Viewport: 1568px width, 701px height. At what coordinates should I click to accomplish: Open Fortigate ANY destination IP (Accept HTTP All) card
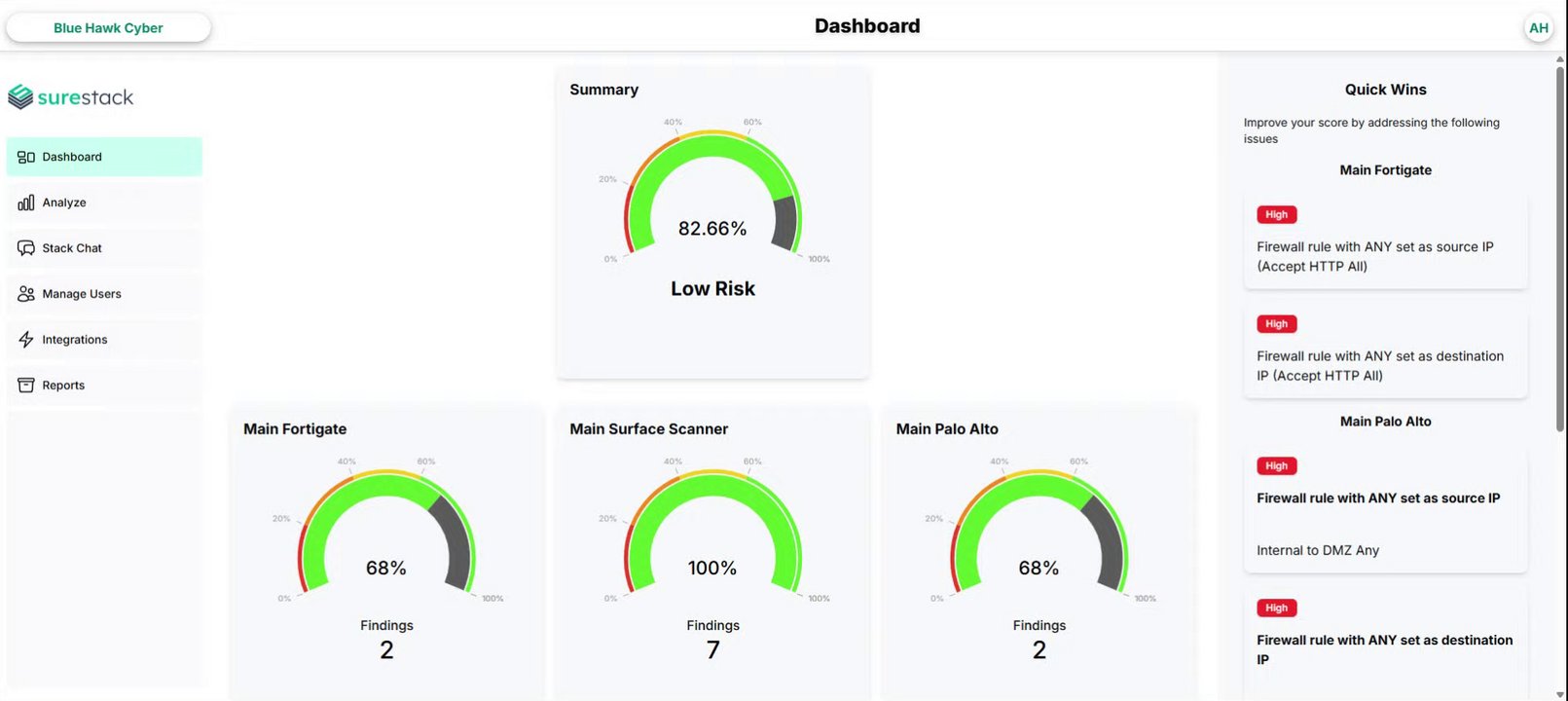[x=1385, y=350]
